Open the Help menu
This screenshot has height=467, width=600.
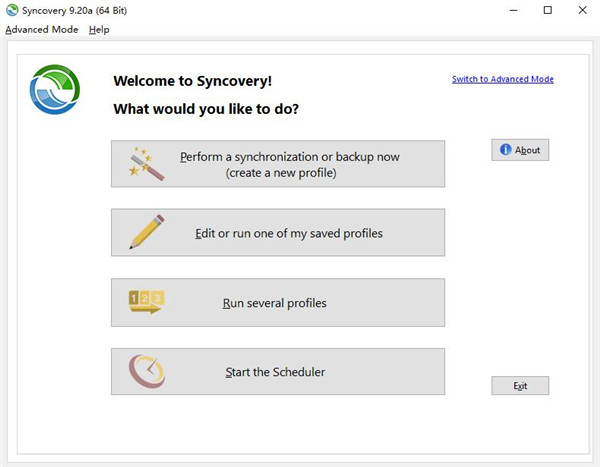(x=99, y=30)
